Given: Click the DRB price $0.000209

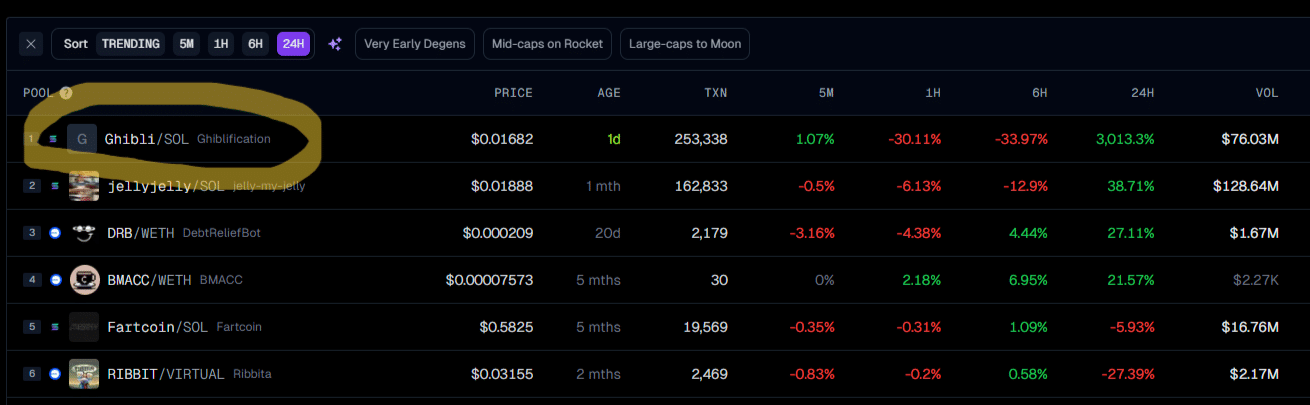Looking at the screenshot, I should coord(498,233).
